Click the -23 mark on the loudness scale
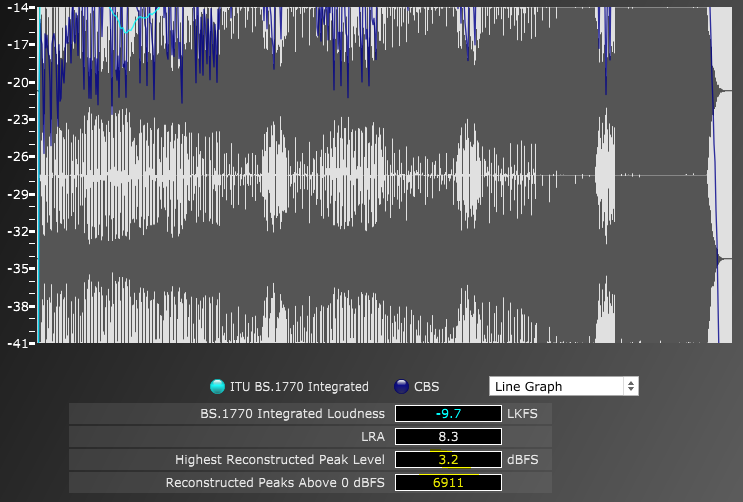743x502 pixels. point(18,119)
